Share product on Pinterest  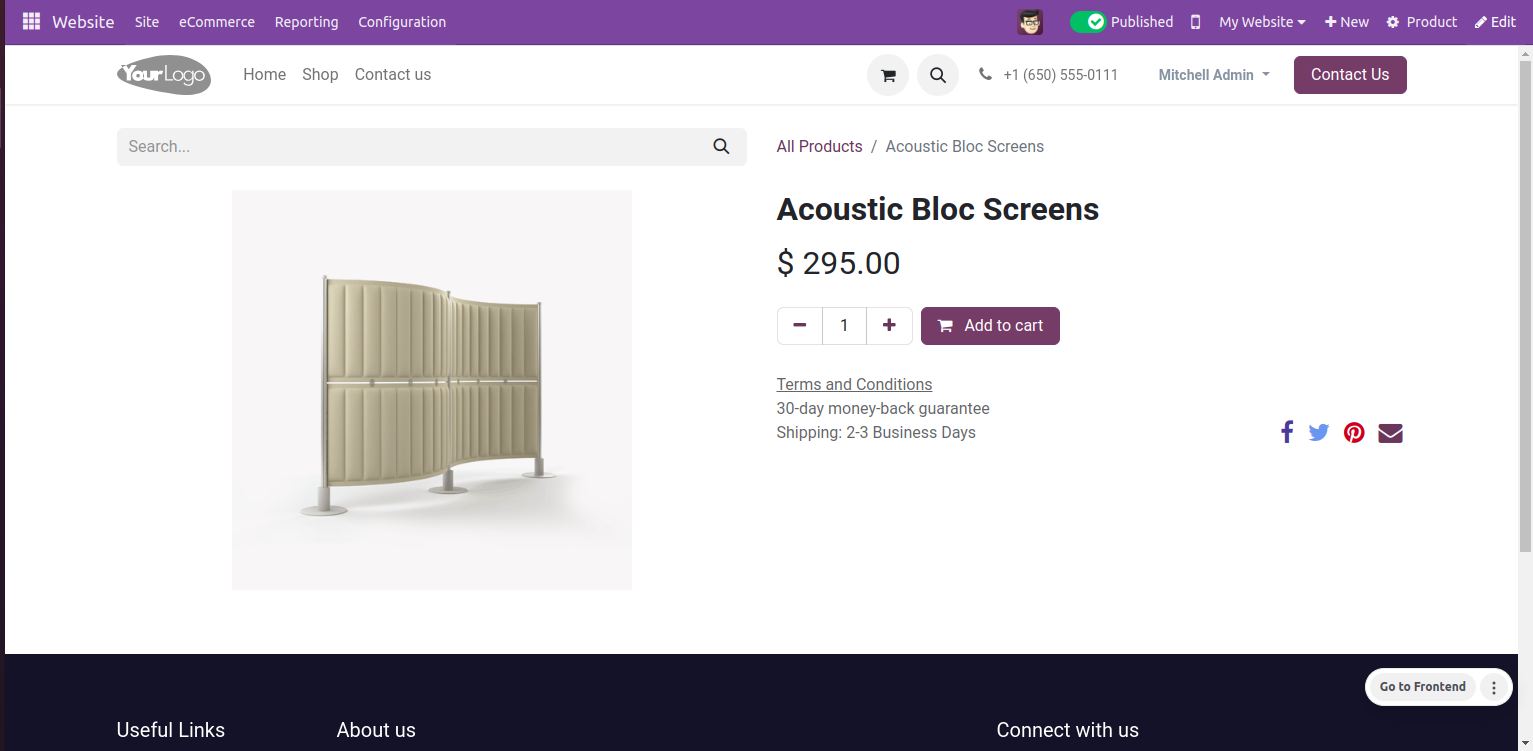tap(1354, 432)
